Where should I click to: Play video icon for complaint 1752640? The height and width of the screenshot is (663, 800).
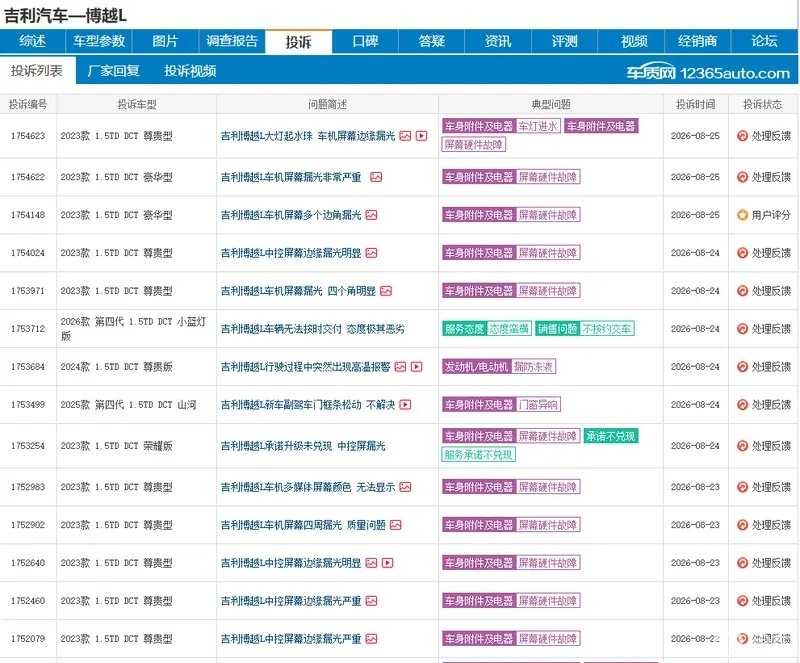click(388, 563)
